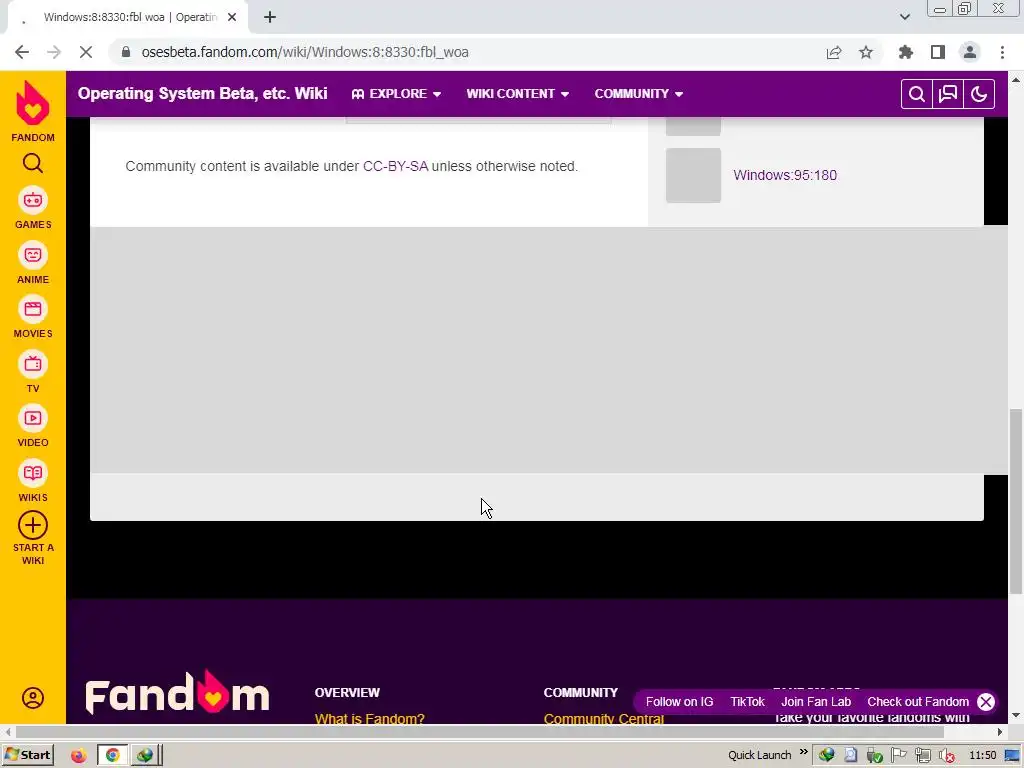The image size is (1024, 768).
Task: Click the Chrome taskbar button
Action: pos(112,756)
